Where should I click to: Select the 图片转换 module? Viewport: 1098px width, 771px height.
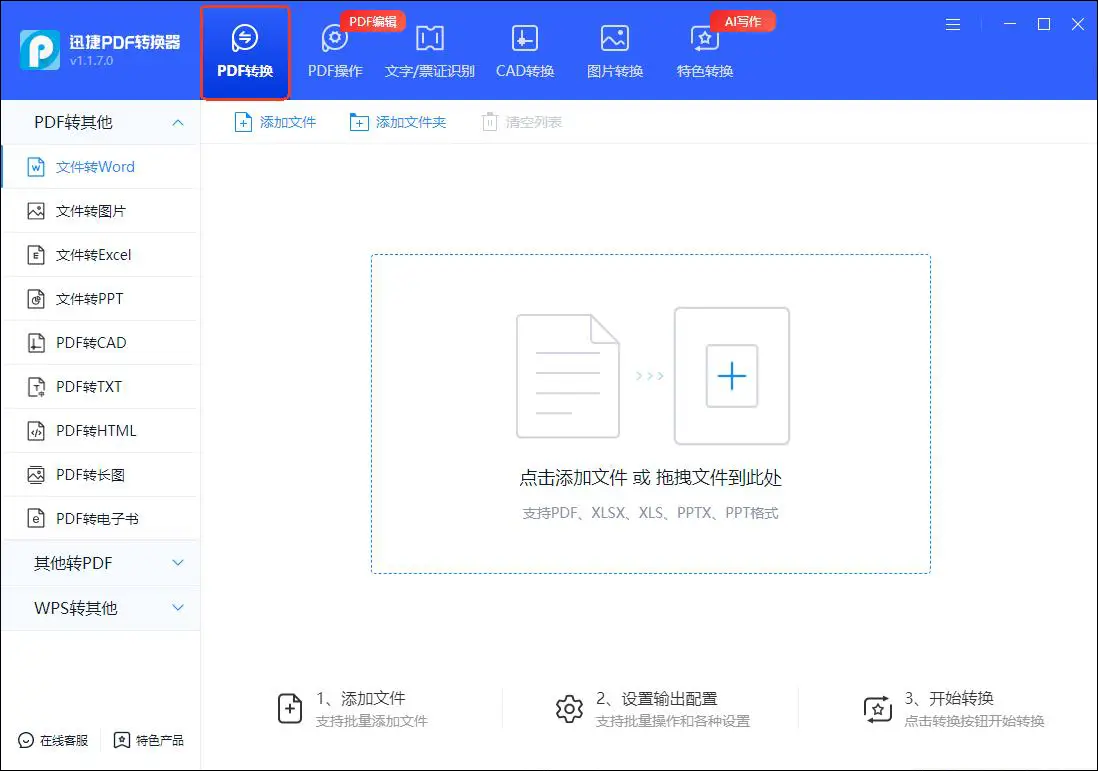point(613,50)
